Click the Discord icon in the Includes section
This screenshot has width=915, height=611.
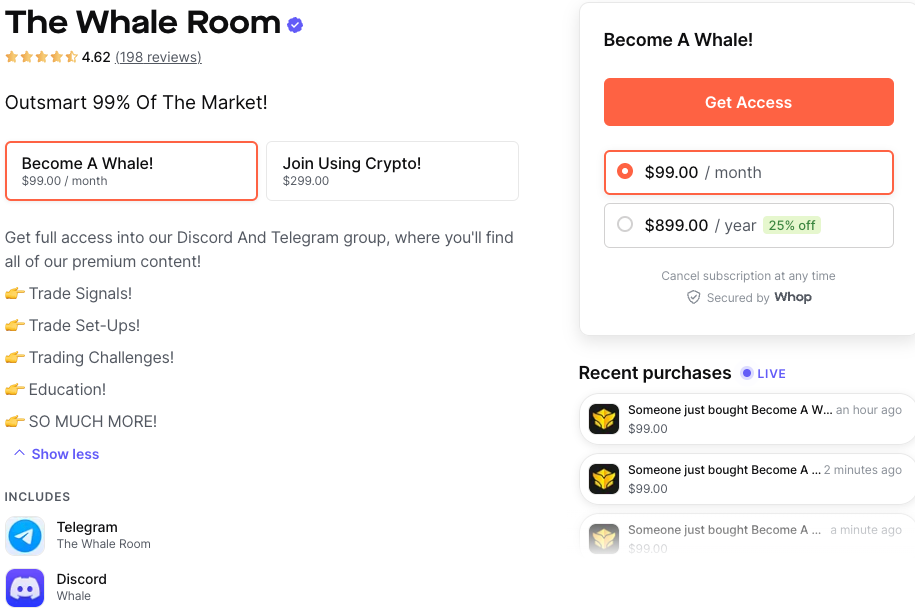[24, 585]
